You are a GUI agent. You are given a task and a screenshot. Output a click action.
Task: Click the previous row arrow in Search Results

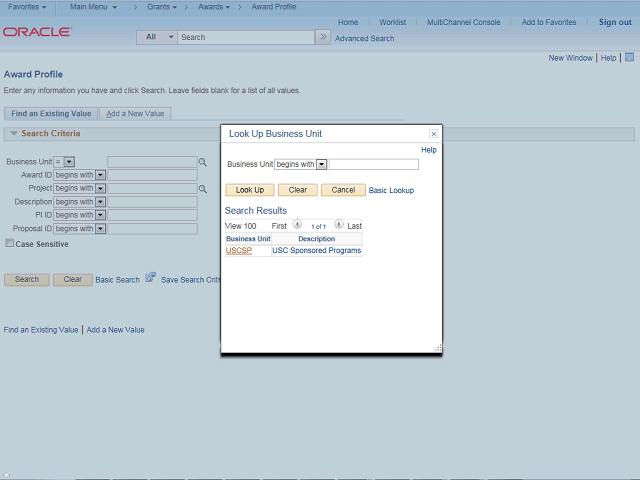click(x=297, y=224)
